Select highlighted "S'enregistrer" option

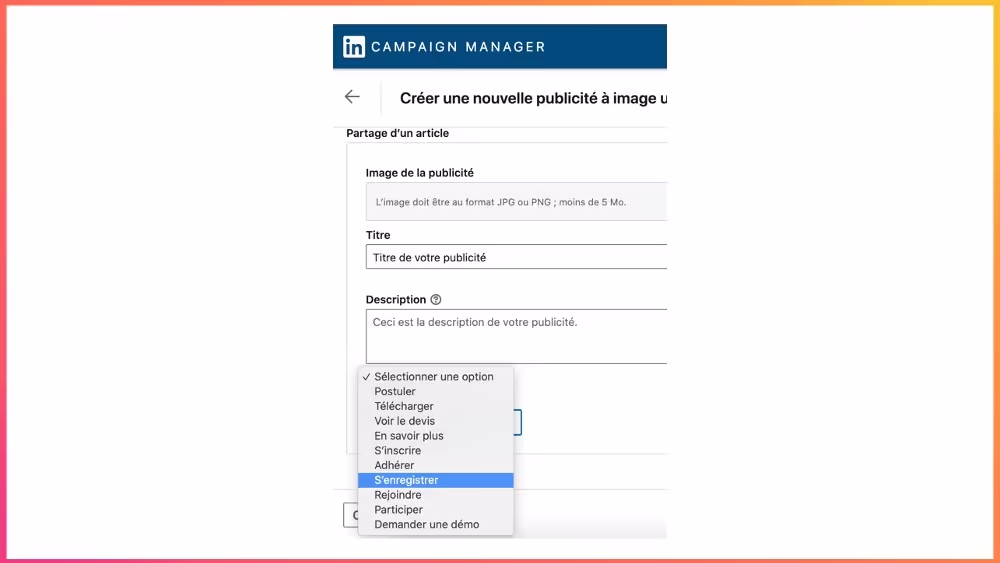click(436, 480)
